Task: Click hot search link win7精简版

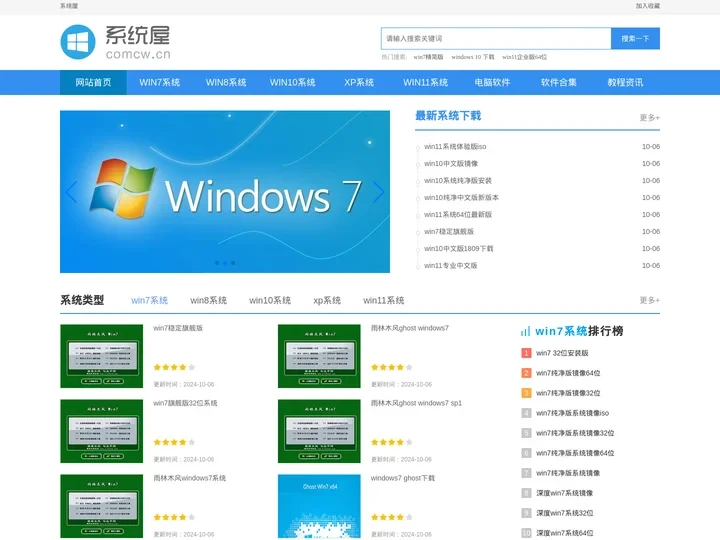Action: coord(428,57)
